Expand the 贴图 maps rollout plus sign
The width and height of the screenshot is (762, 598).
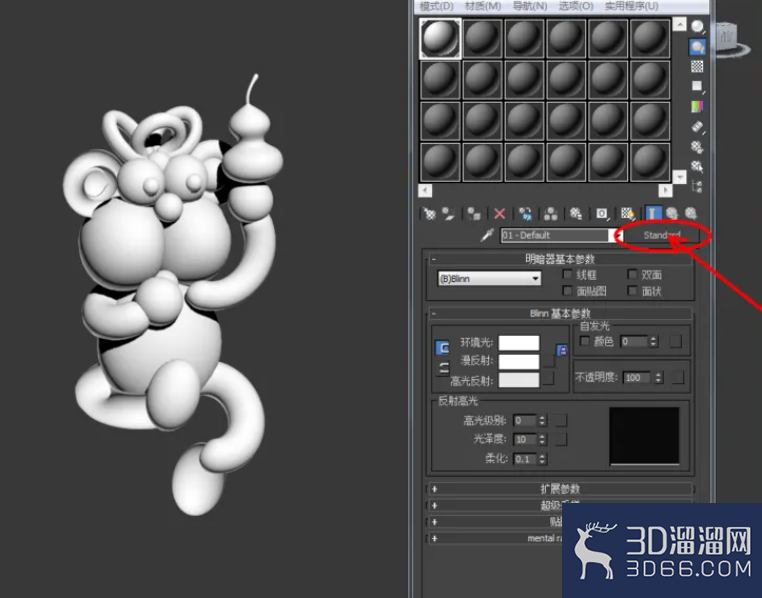(x=434, y=522)
